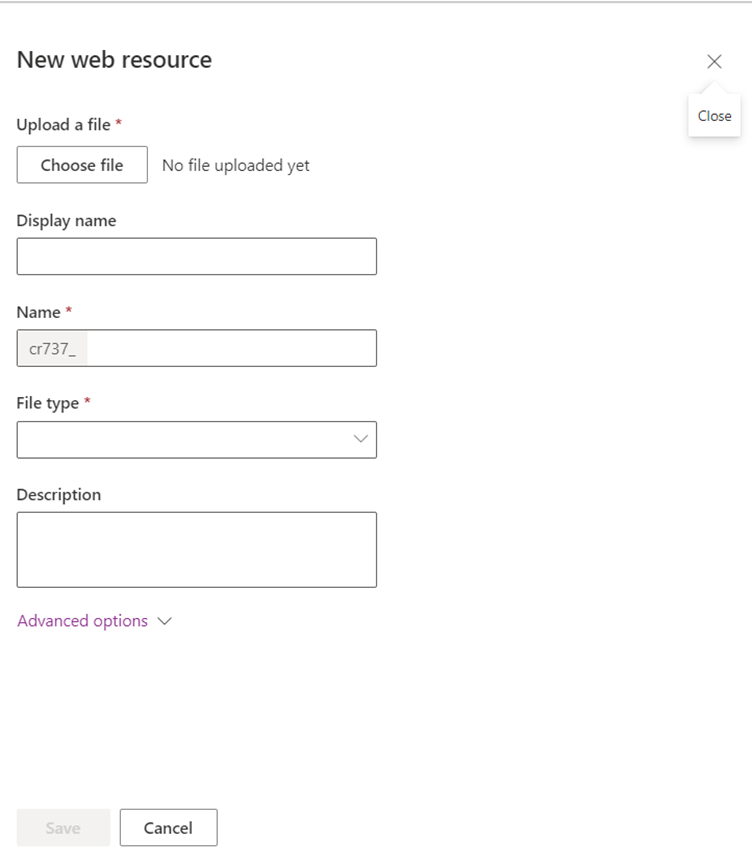
Task: Open the File type dropdown chevron
Action: (x=360, y=439)
